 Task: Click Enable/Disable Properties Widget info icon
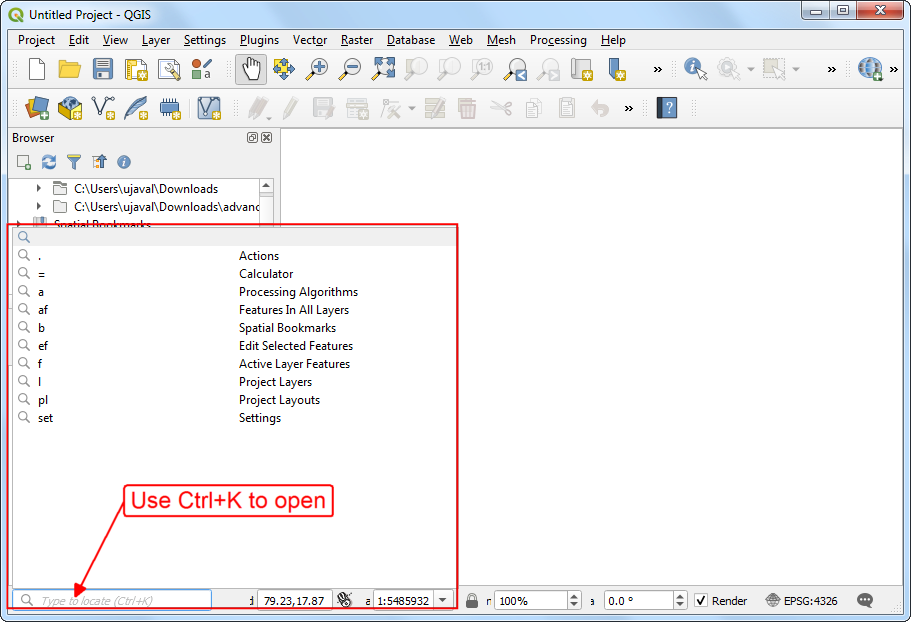coord(124,162)
